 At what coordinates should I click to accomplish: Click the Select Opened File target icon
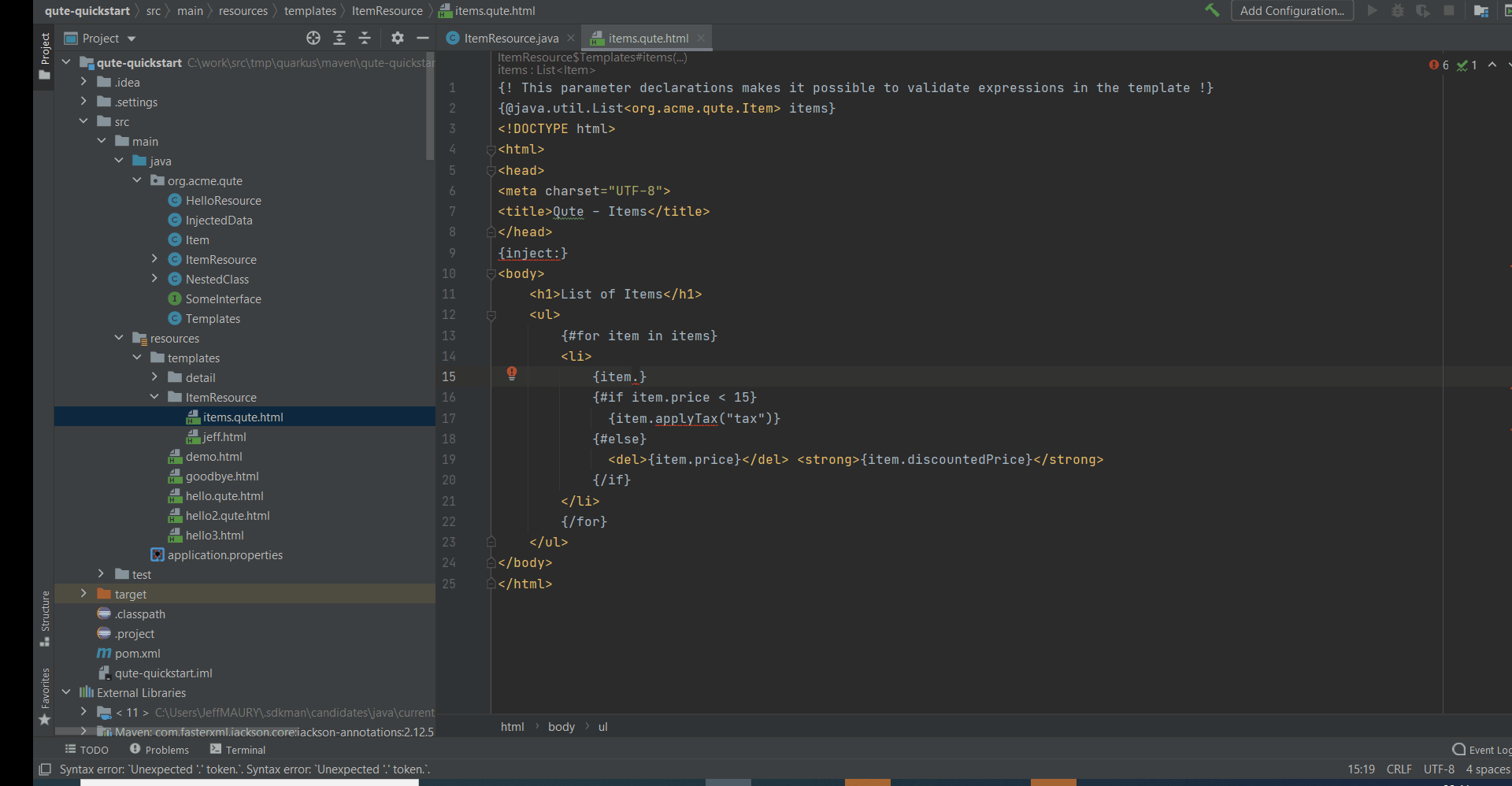[x=313, y=38]
